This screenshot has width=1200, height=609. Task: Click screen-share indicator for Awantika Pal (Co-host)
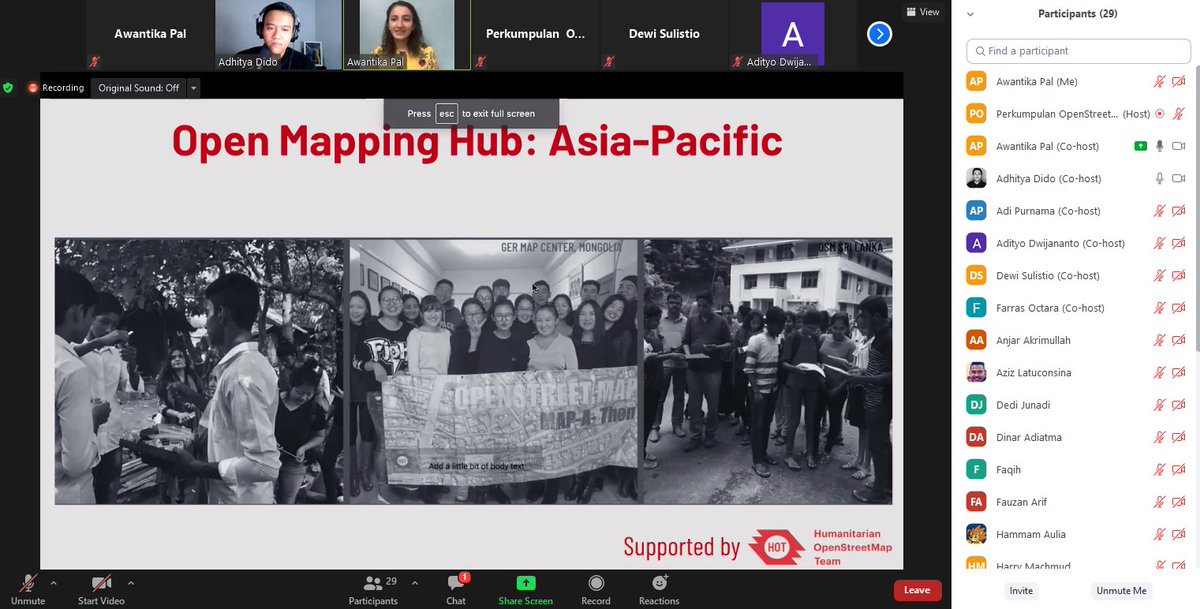tap(1140, 146)
